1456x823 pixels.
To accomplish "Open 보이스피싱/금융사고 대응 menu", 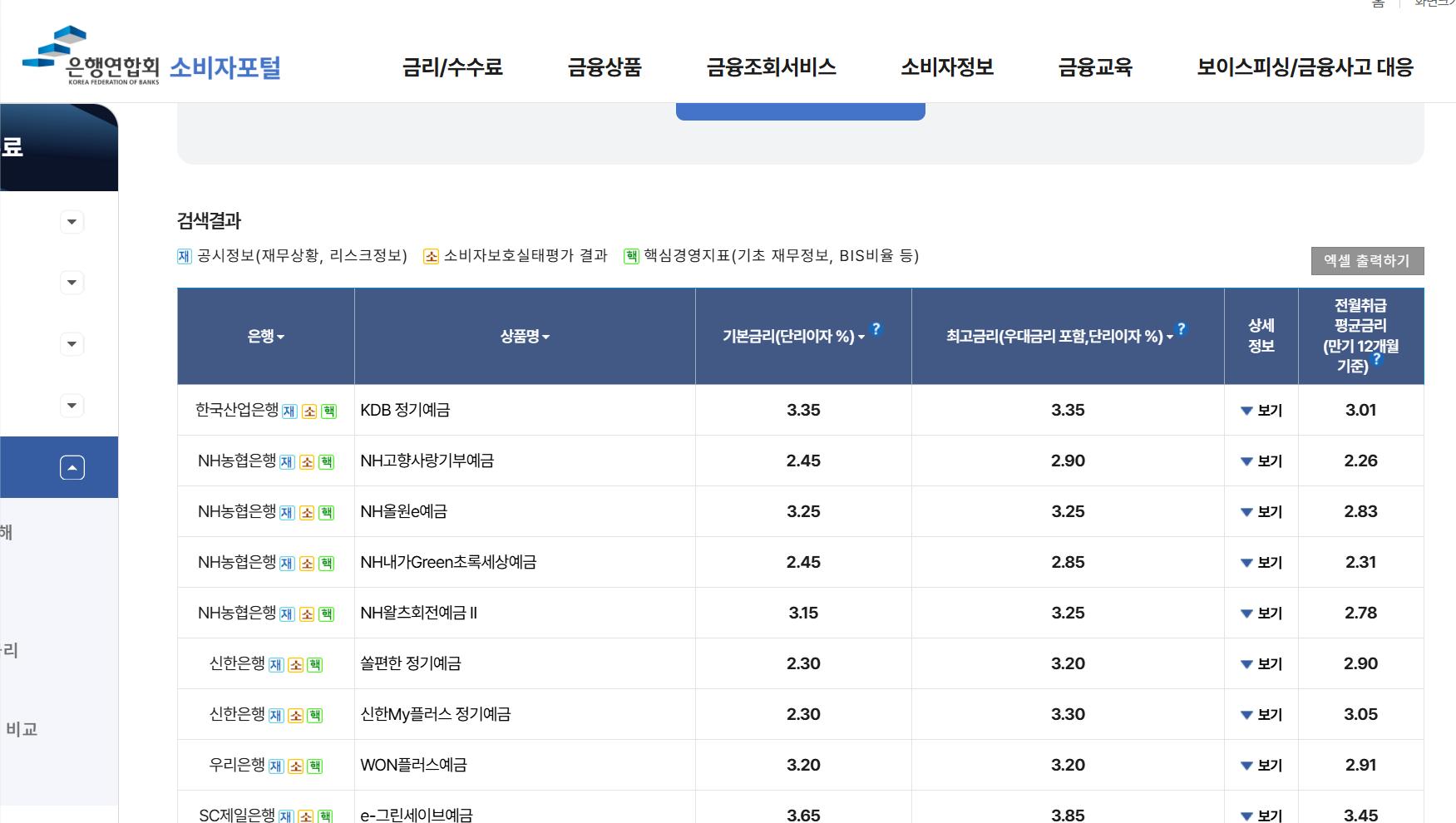I will tap(1305, 67).
